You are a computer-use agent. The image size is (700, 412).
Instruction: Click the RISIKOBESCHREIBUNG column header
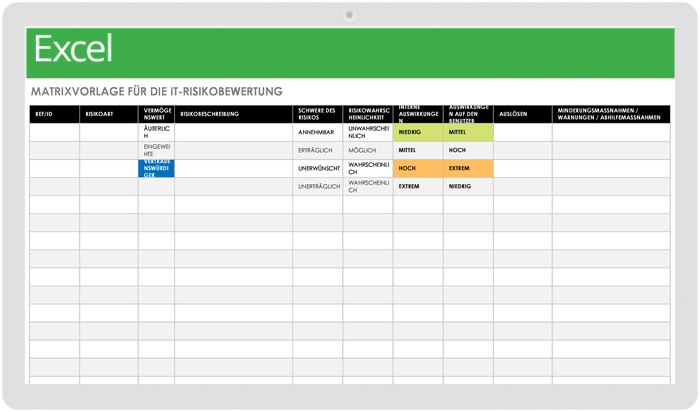(233, 114)
